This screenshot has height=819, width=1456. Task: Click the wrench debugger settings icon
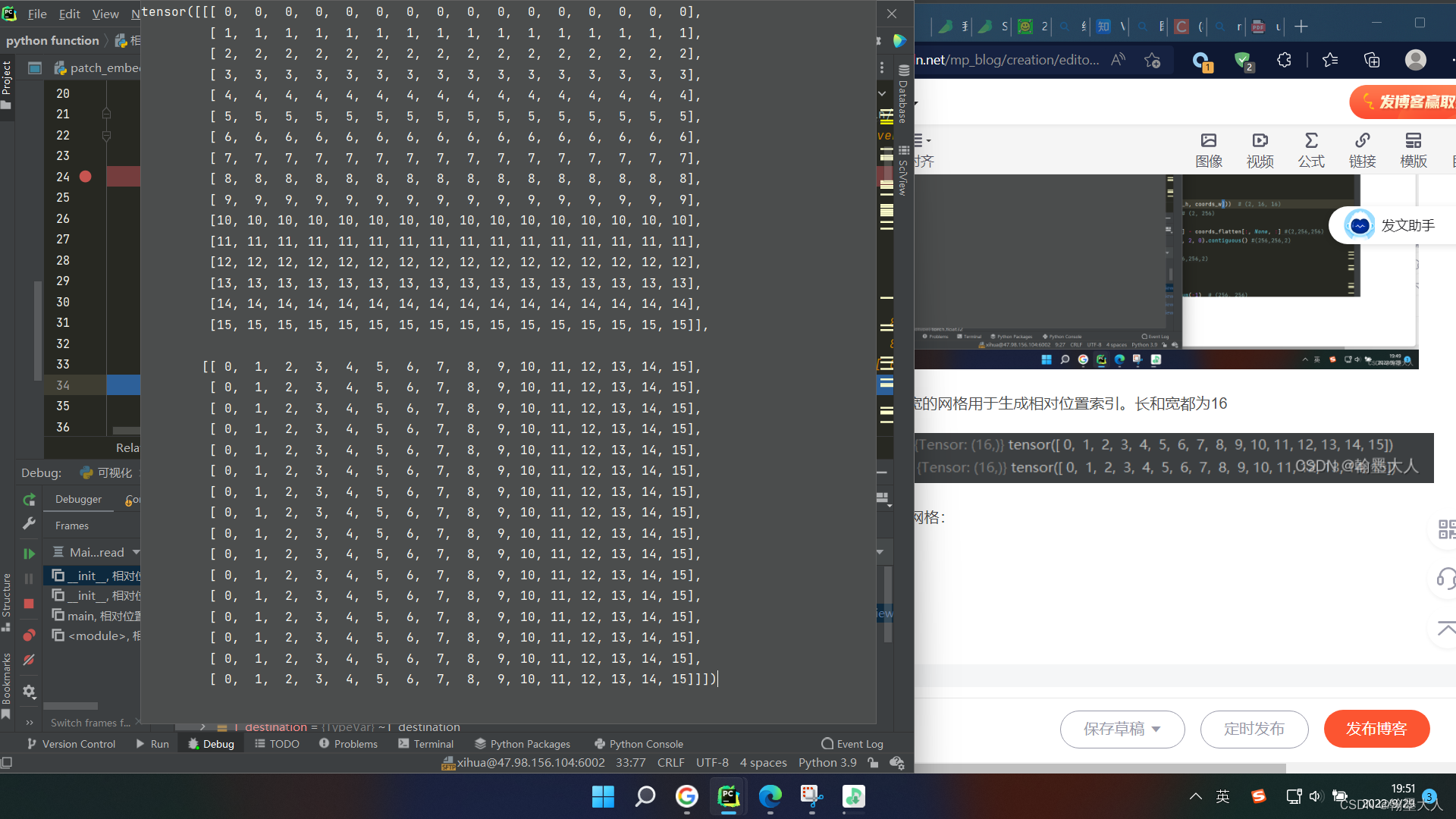coord(29,523)
